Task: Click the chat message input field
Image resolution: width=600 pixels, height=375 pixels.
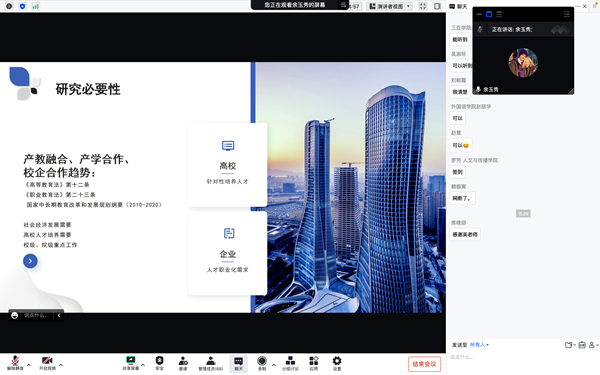Action: [523, 357]
